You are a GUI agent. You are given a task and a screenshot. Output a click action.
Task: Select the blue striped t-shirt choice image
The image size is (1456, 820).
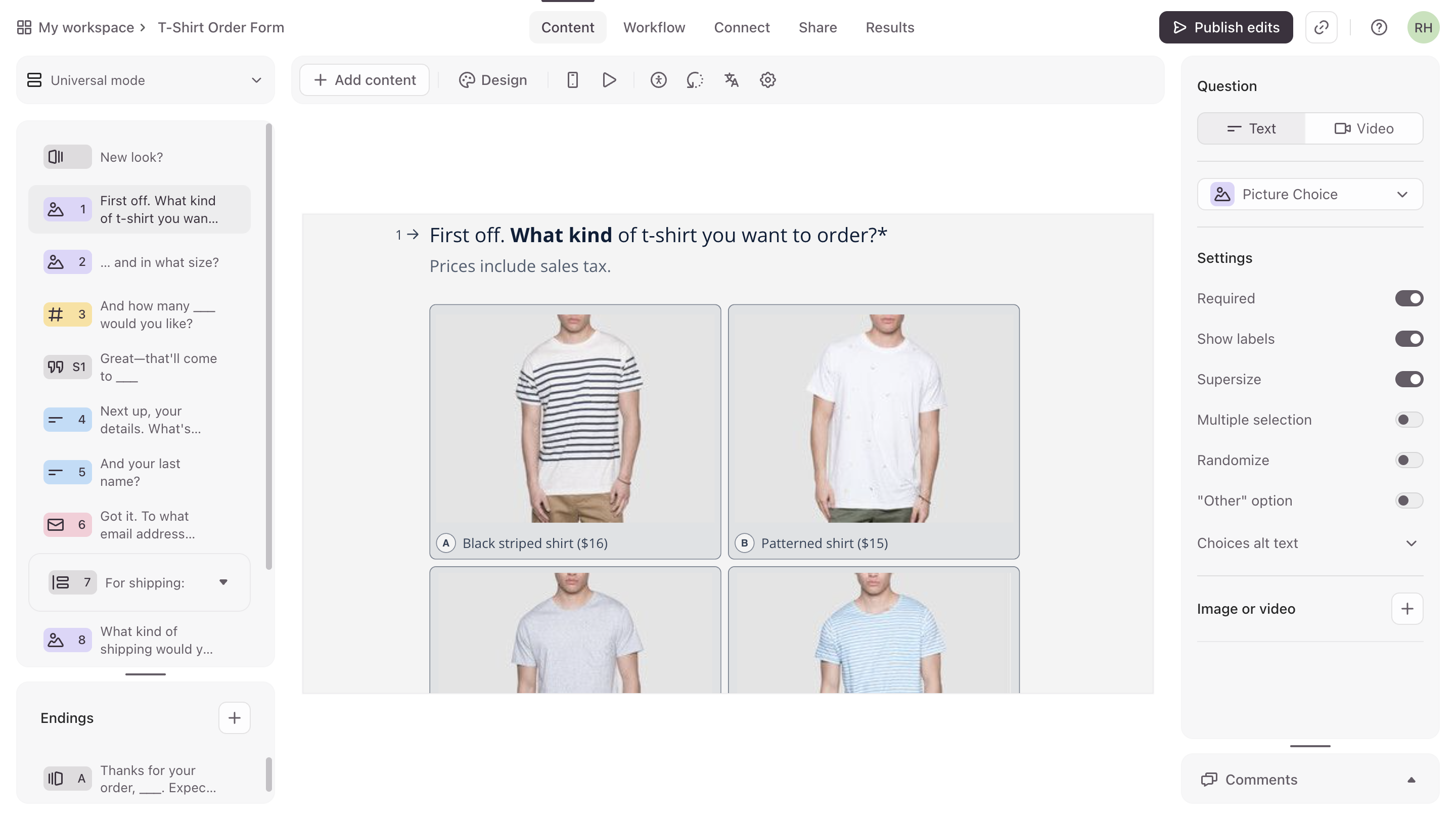click(x=873, y=633)
